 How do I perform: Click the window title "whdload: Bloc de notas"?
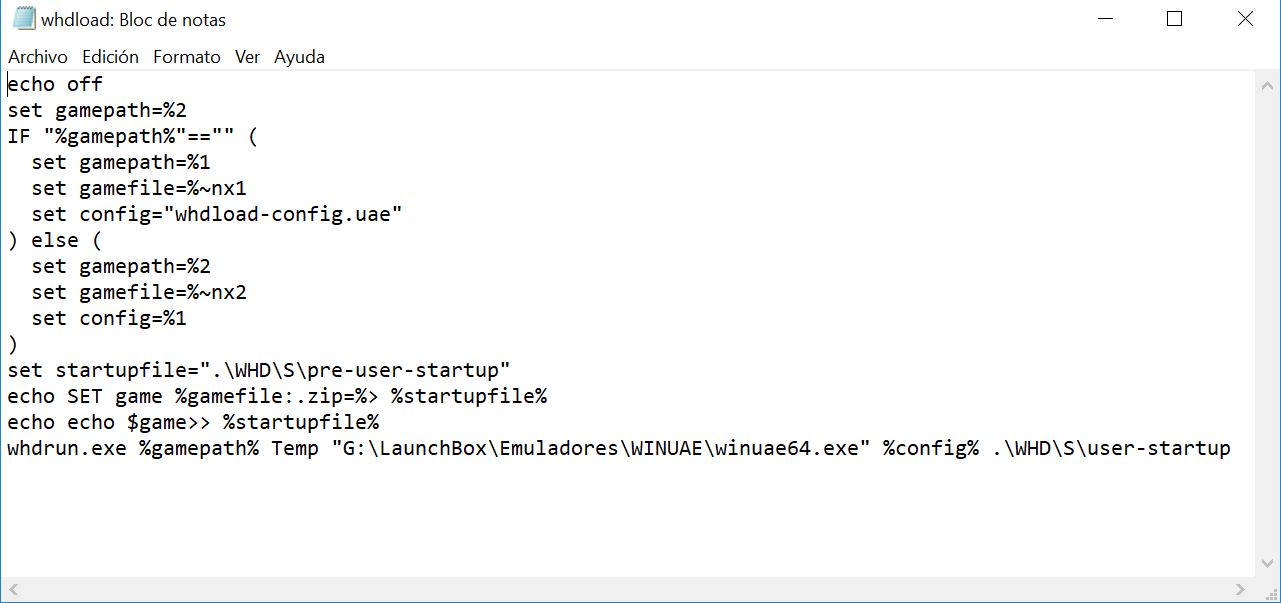coord(134,19)
